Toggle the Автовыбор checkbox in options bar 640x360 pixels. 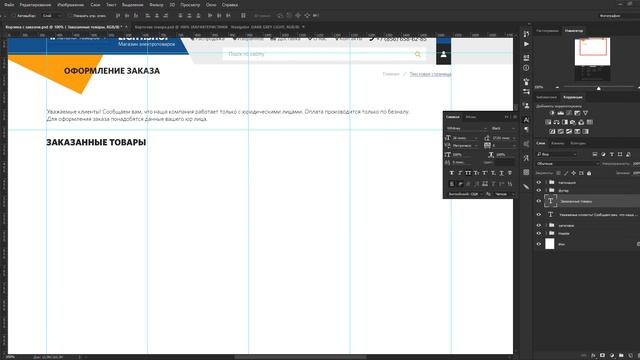point(13,16)
